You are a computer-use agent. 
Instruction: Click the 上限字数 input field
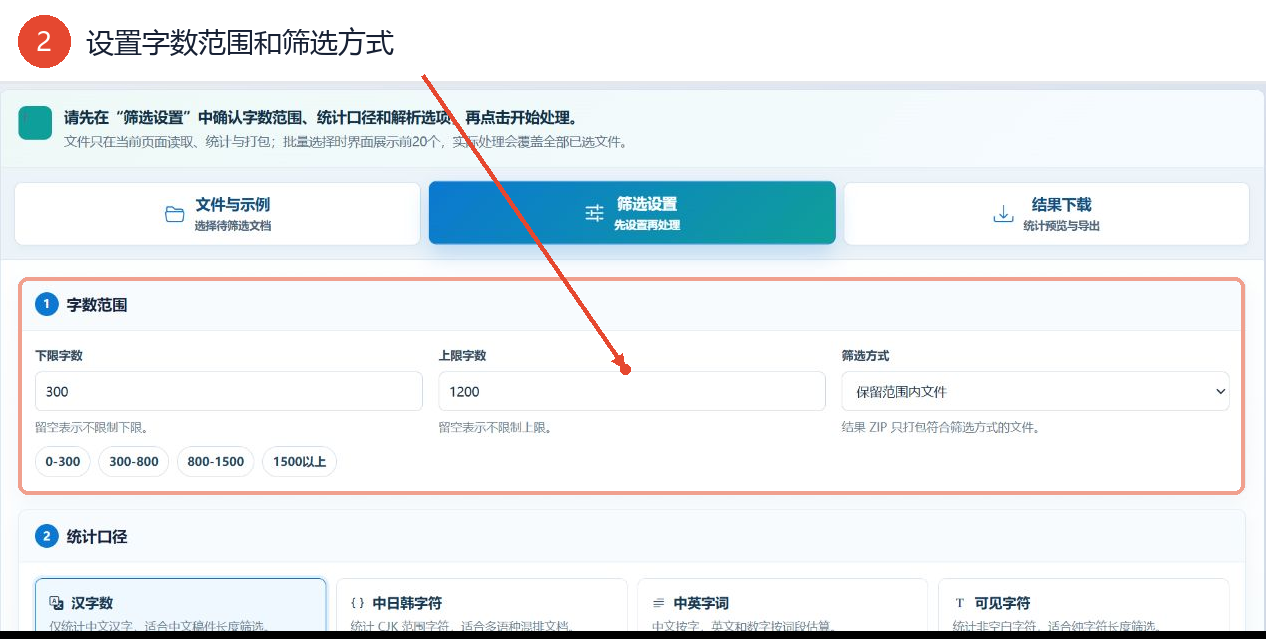tap(632, 391)
